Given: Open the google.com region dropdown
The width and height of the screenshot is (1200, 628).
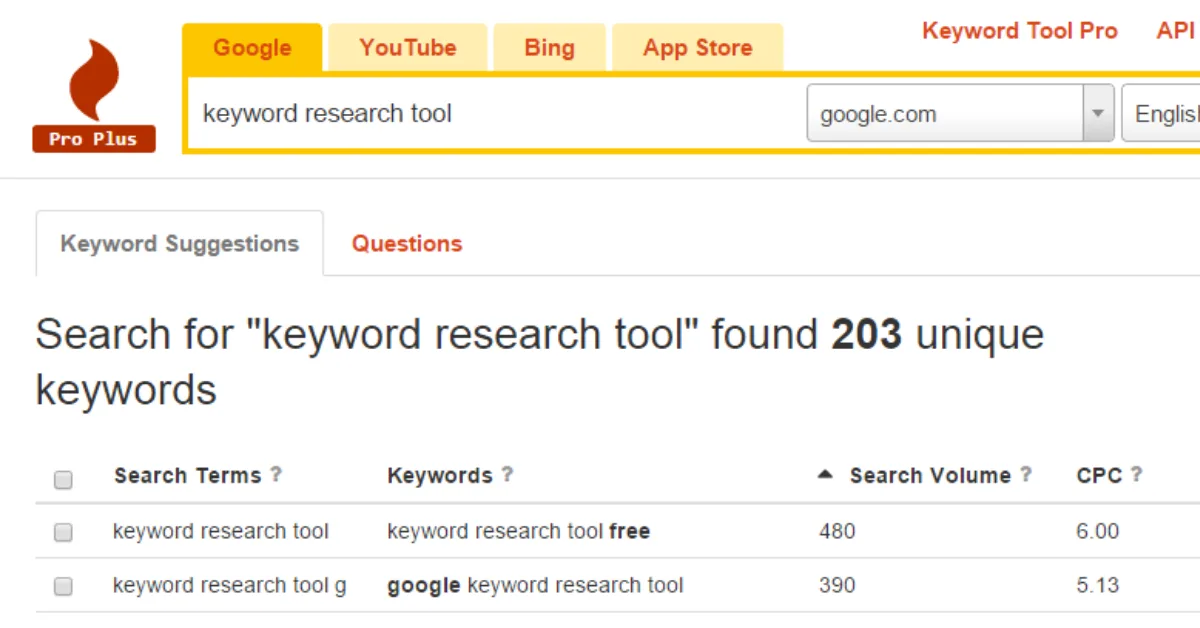Looking at the screenshot, I should coord(1097,113).
